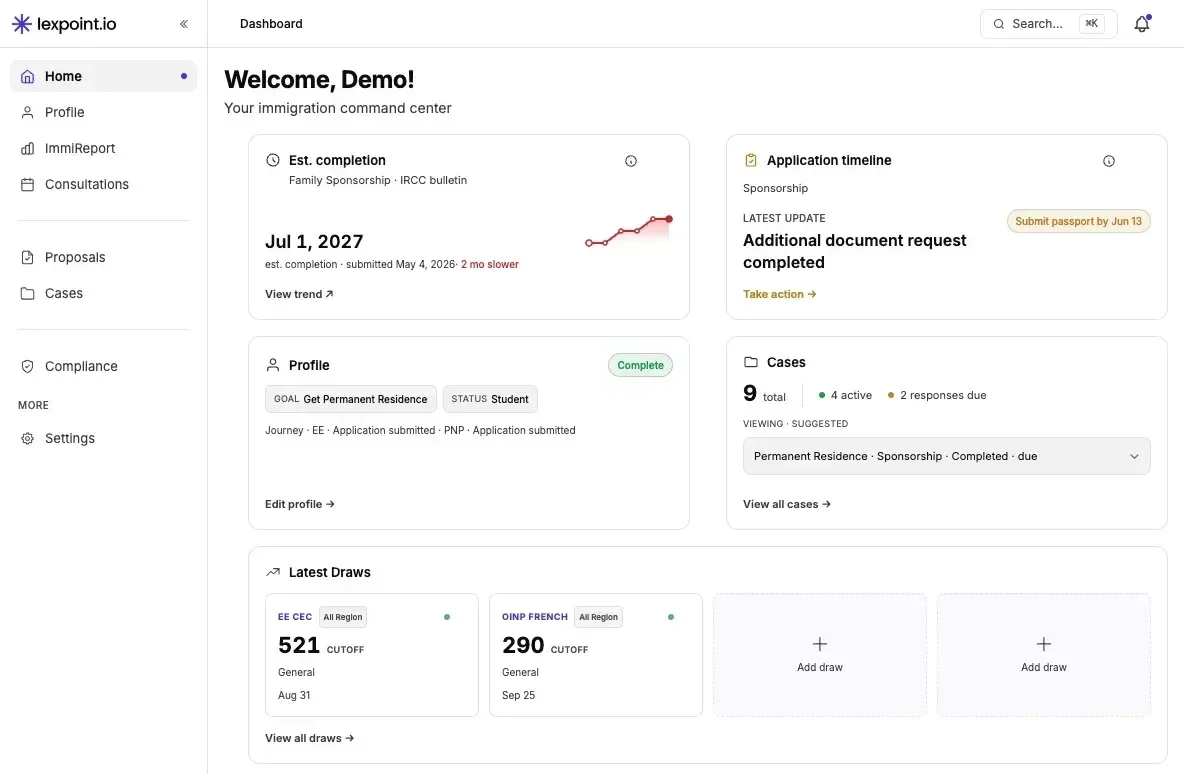Open Proposals from the sidebar

(x=103, y=257)
